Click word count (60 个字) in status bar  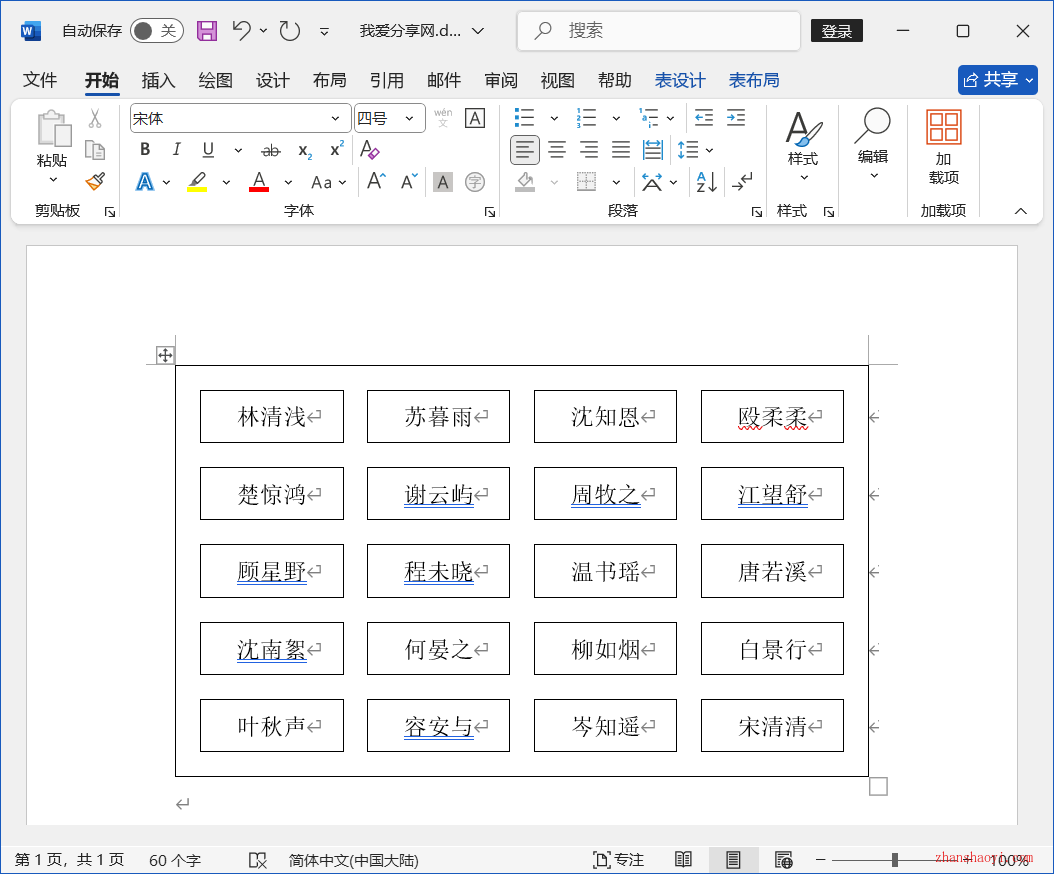pyautogui.click(x=175, y=860)
